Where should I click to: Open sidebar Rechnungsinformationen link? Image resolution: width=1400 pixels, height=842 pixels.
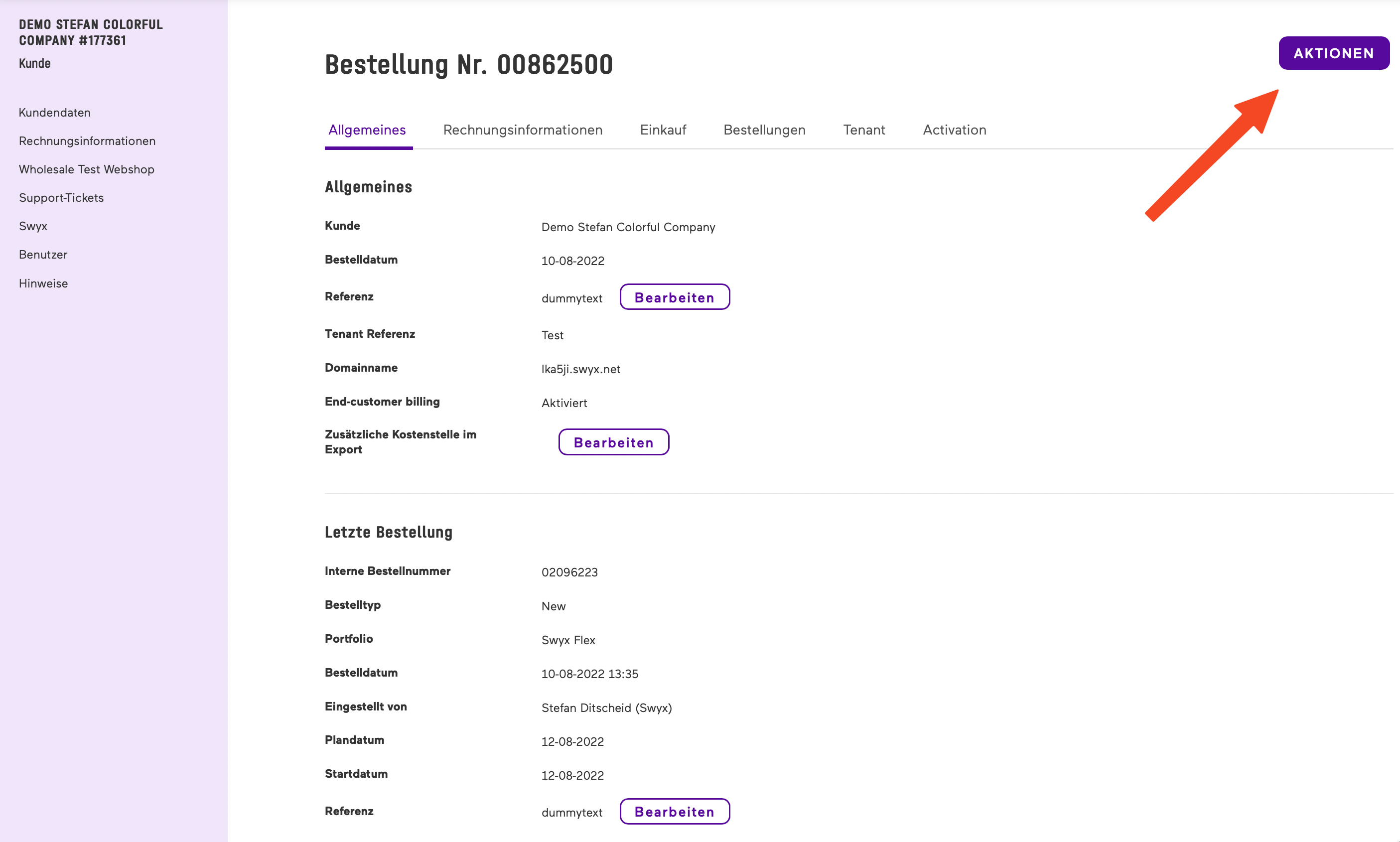(x=87, y=140)
